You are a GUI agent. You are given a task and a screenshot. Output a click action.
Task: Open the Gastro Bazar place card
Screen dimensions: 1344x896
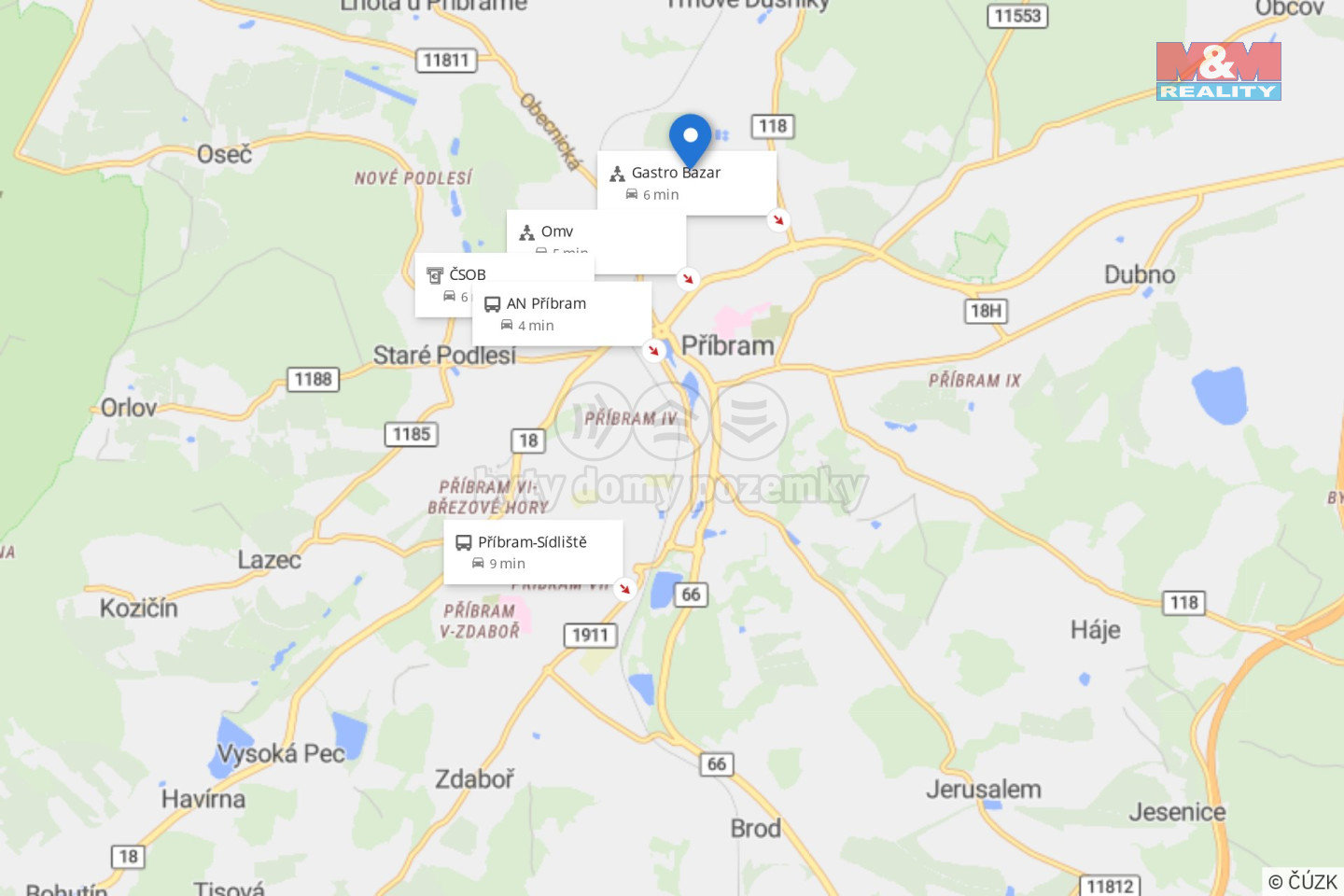tap(687, 183)
